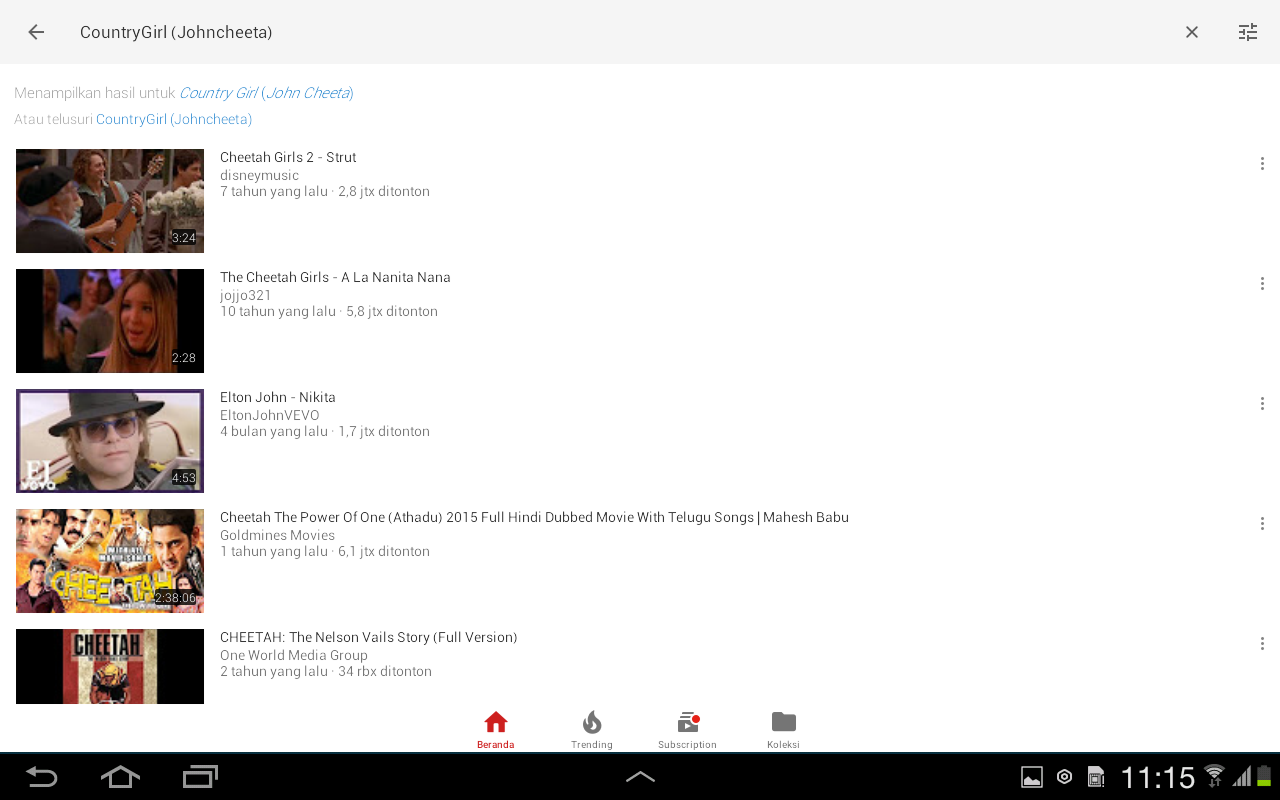This screenshot has width=1280, height=800.
Task: Play the Cheetah Girls 2 - Strut thumbnail
Action: click(110, 201)
